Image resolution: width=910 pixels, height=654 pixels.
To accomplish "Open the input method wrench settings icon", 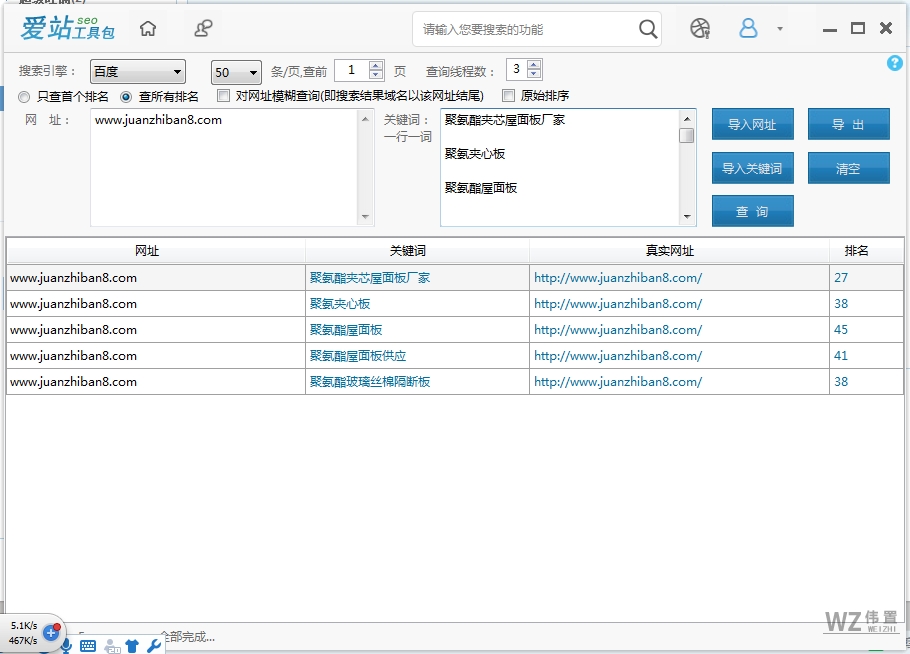I will tap(153, 646).
